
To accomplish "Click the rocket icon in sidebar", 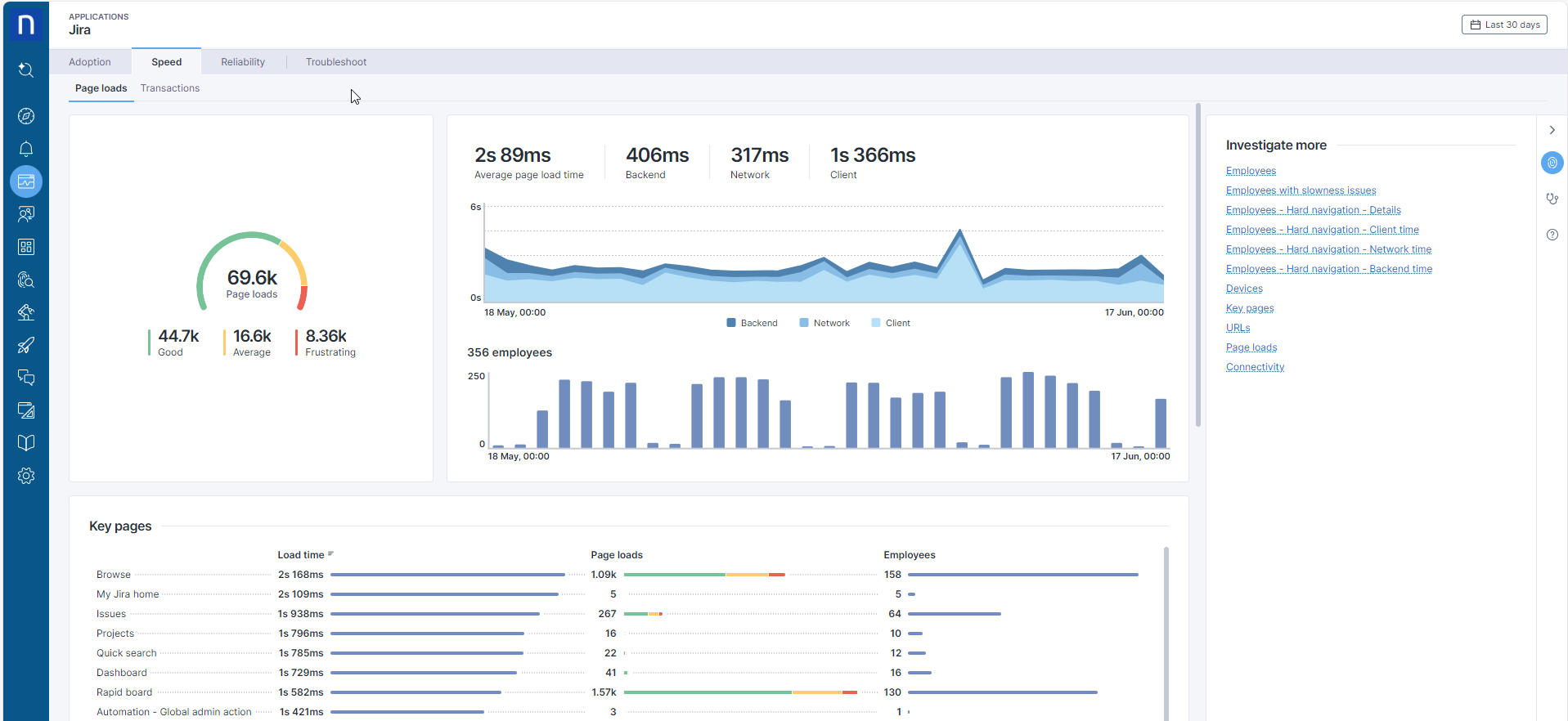I will coord(26,345).
